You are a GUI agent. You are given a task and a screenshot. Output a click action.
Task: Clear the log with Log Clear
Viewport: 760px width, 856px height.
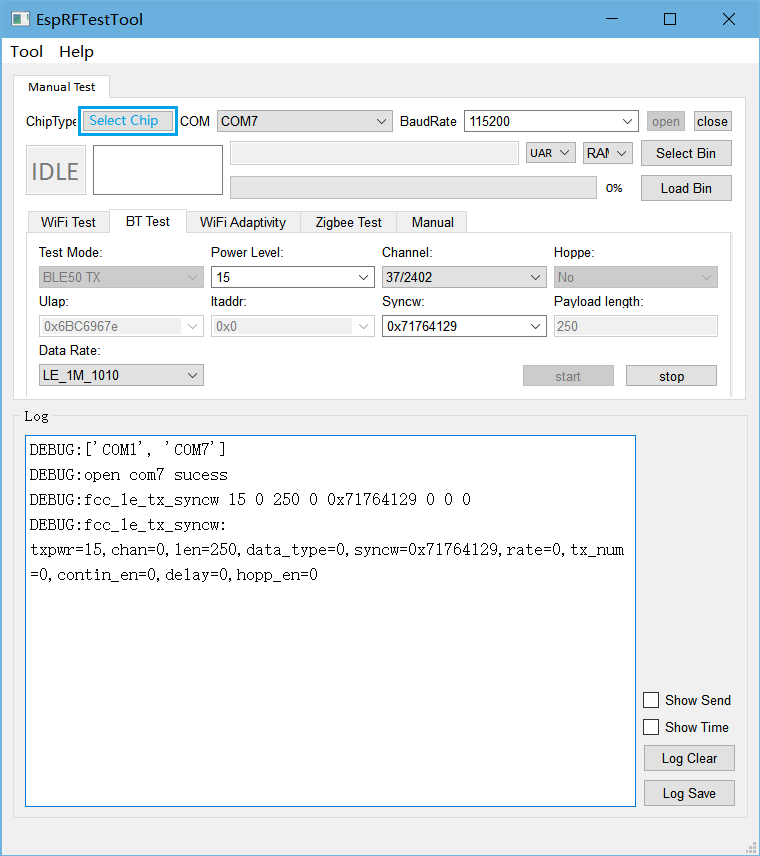pyautogui.click(x=689, y=758)
